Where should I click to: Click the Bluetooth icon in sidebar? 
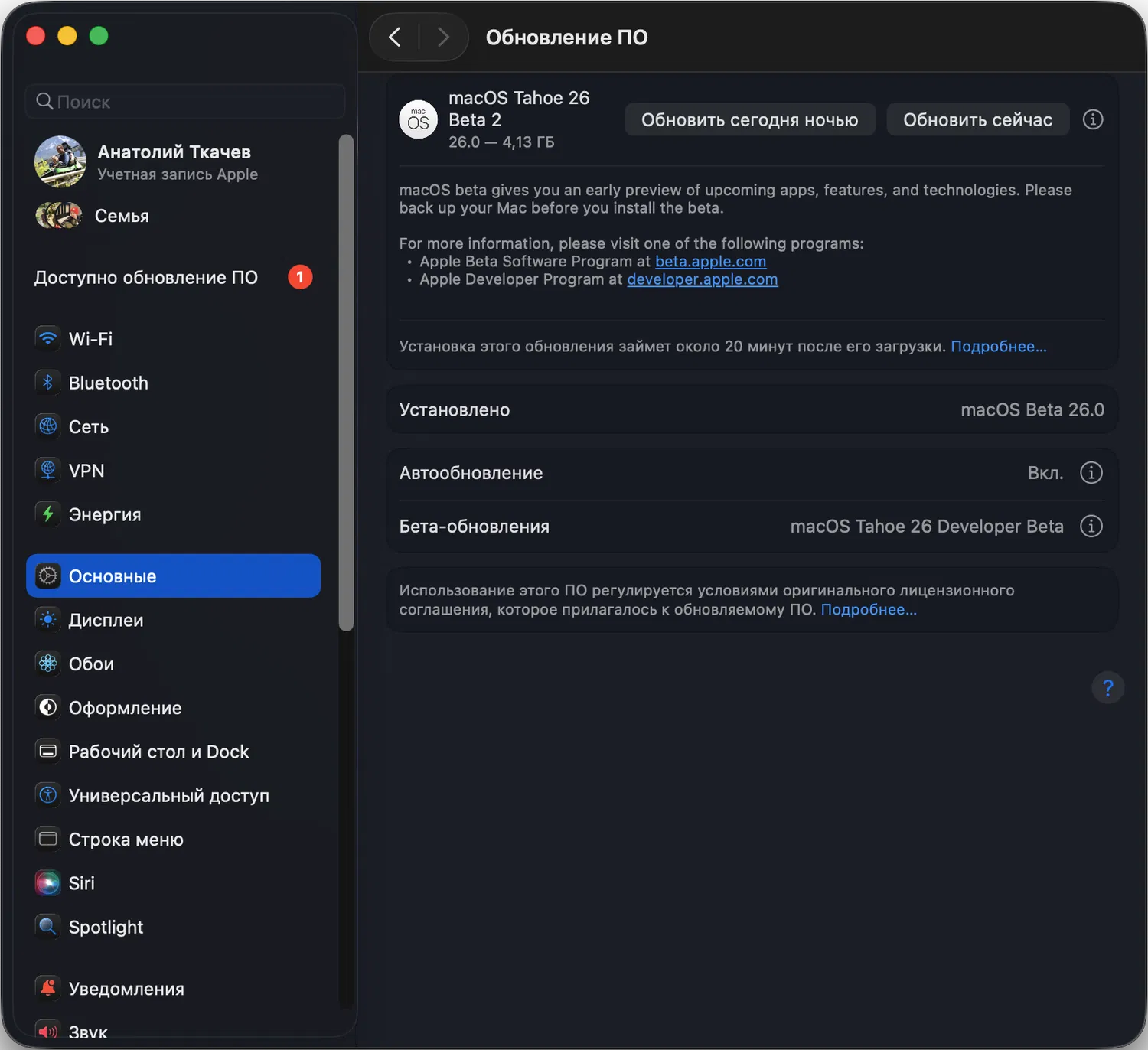(47, 383)
